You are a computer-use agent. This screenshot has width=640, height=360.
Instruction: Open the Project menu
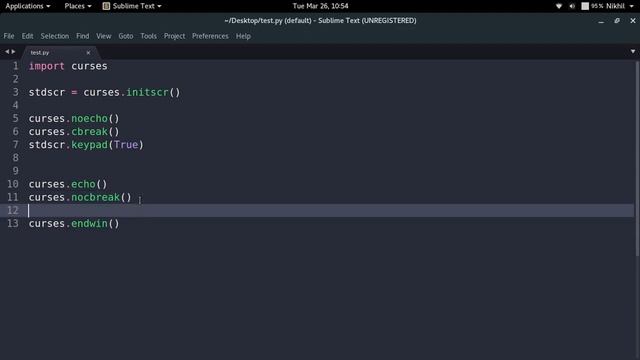pos(174,36)
